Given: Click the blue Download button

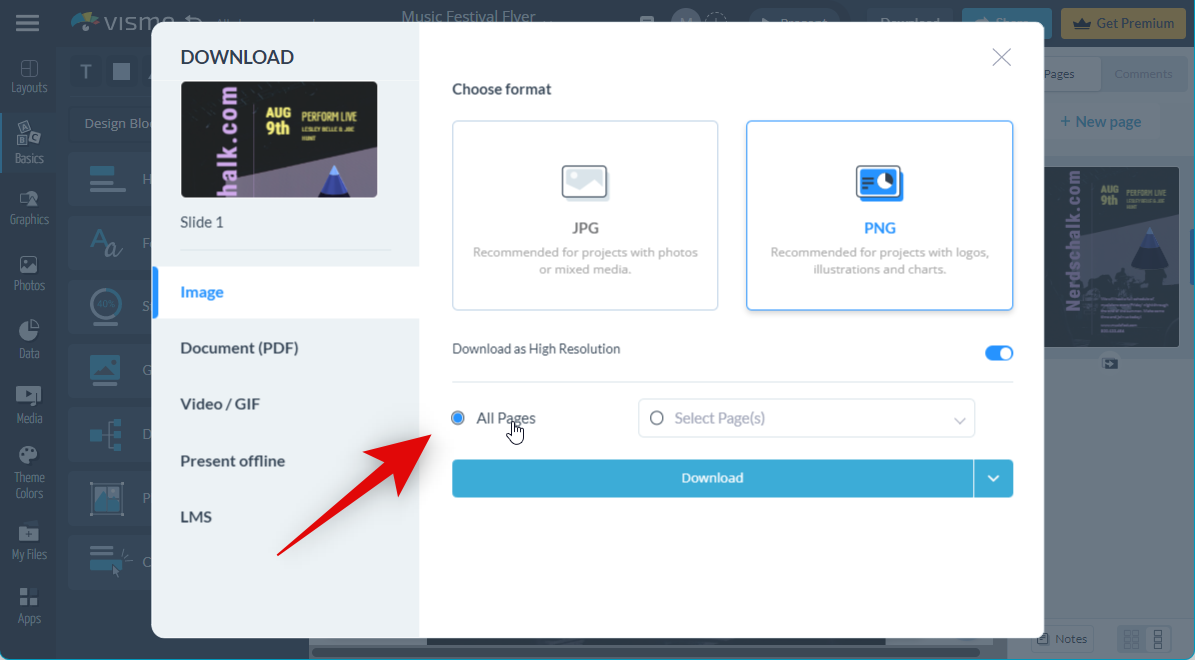Looking at the screenshot, I should 712,478.
